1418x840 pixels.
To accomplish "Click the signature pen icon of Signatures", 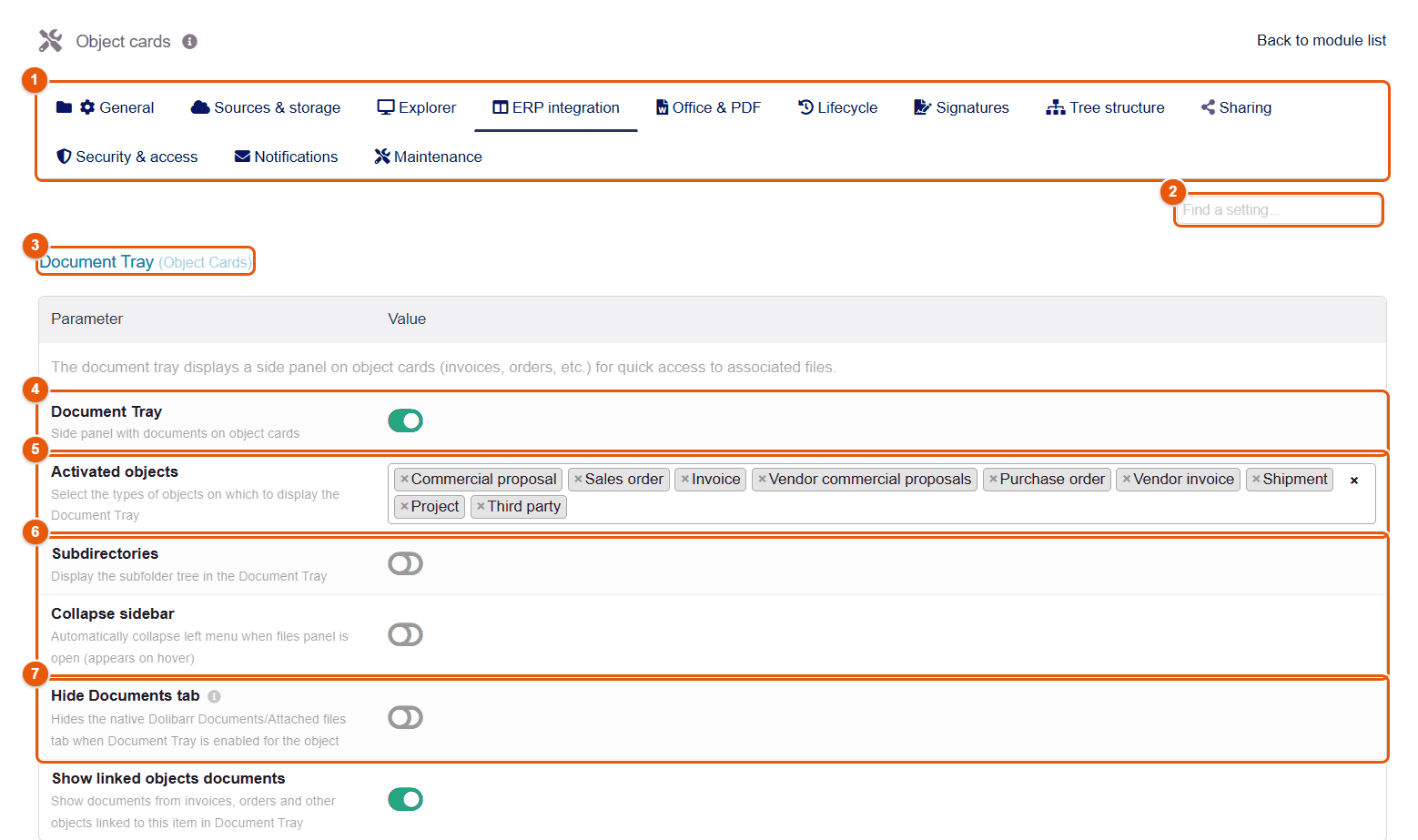I will tap(923, 107).
